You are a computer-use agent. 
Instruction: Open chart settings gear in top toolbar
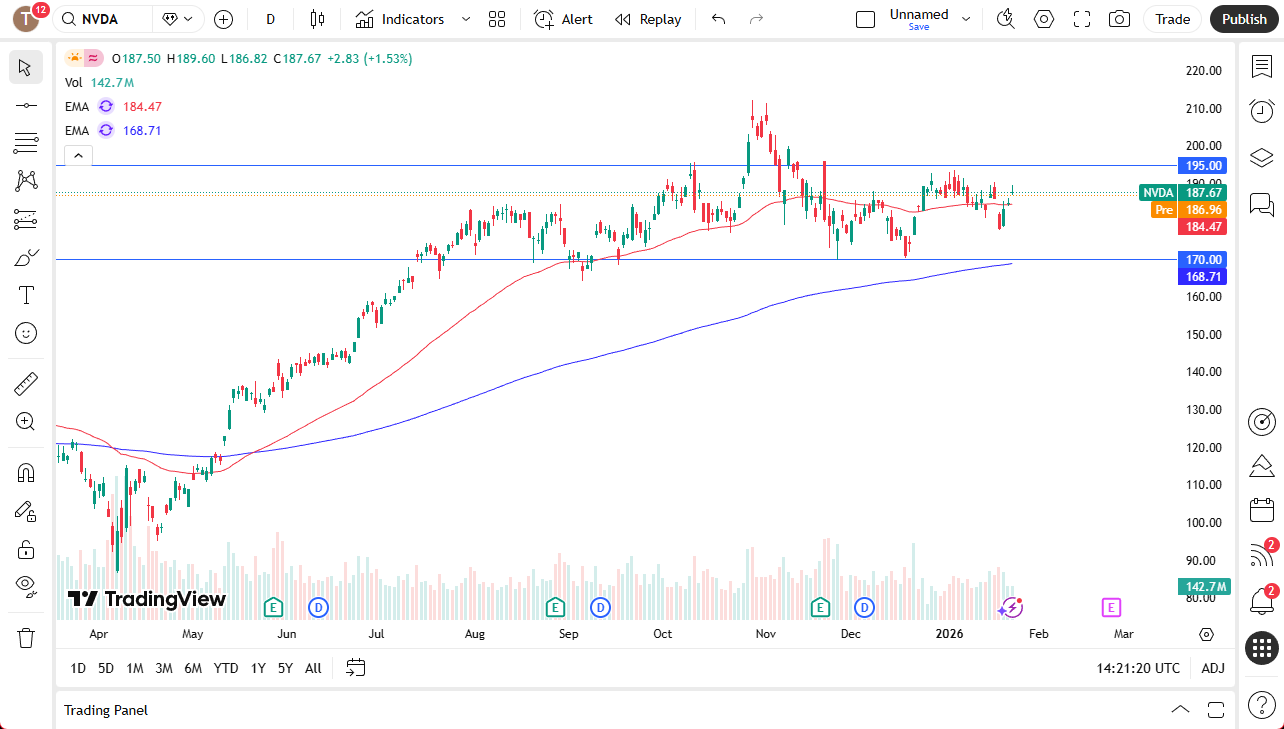[1044, 19]
